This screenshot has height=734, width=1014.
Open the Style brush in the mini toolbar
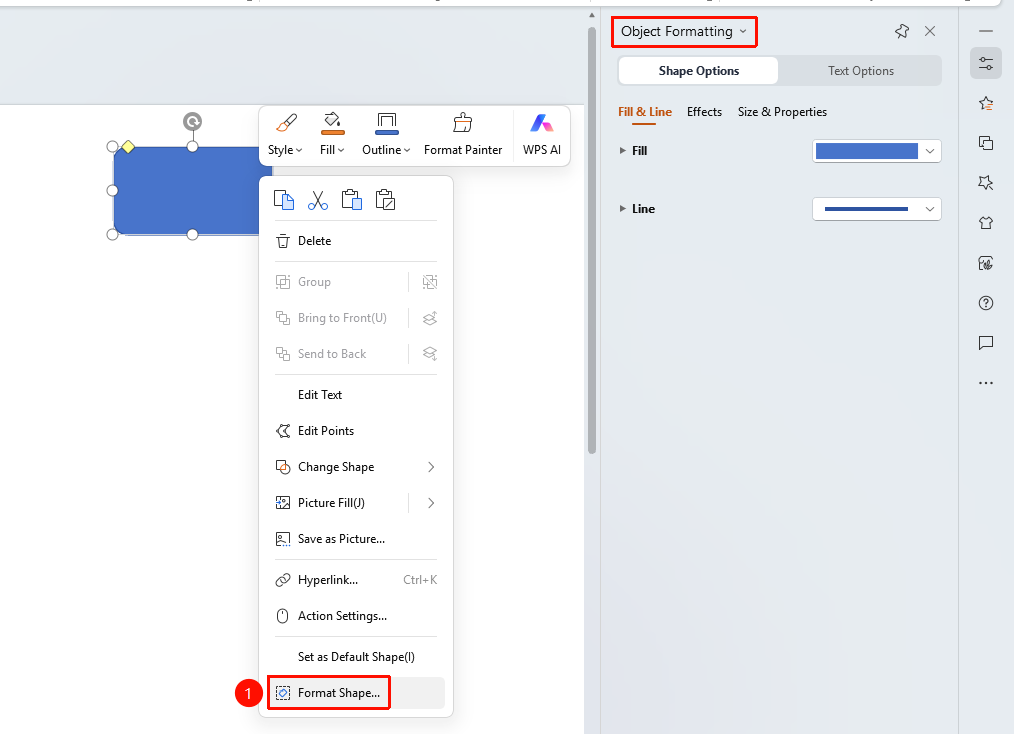tap(285, 135)
